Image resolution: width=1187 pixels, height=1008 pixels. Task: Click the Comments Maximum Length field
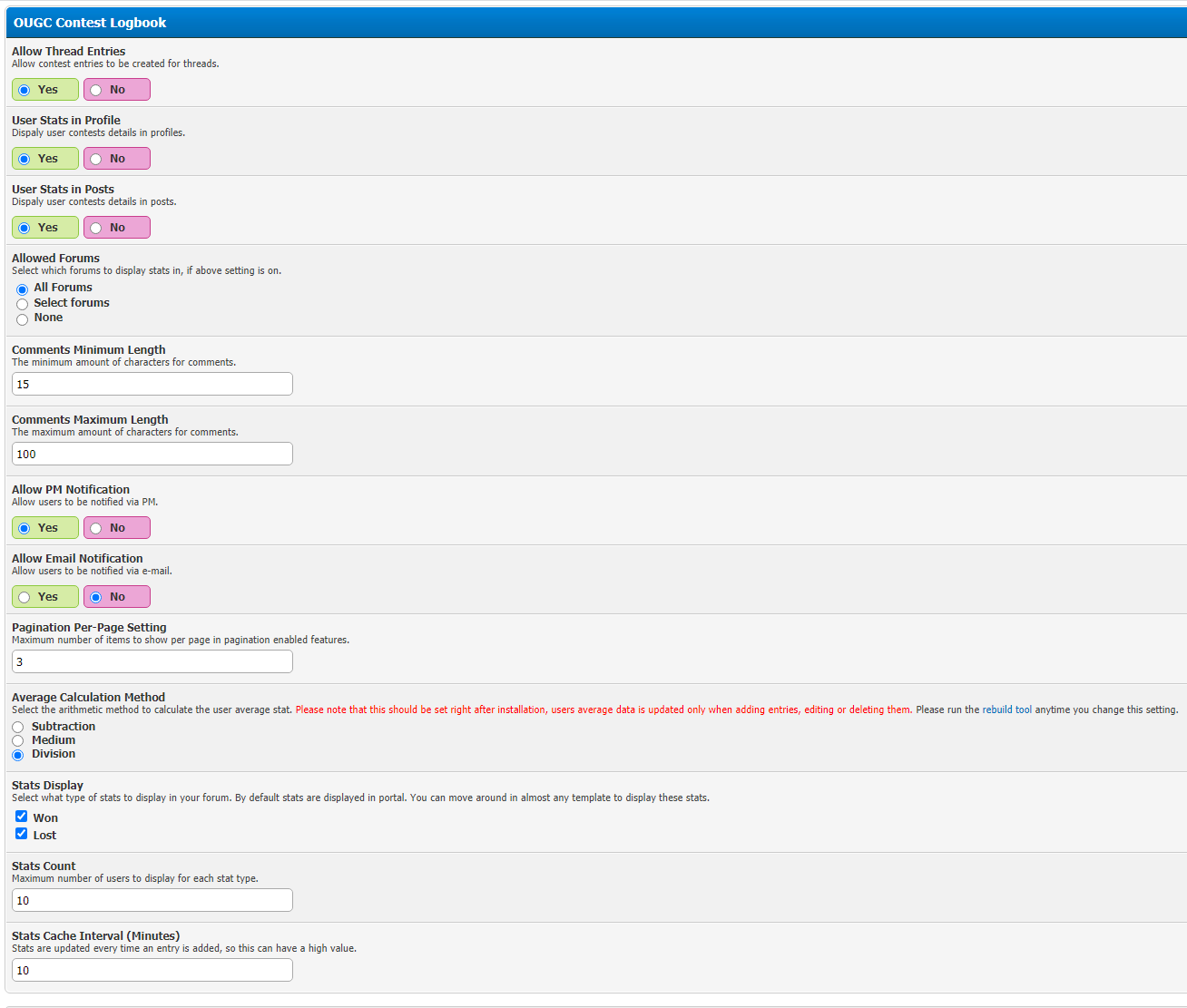(x=152, y=454)
